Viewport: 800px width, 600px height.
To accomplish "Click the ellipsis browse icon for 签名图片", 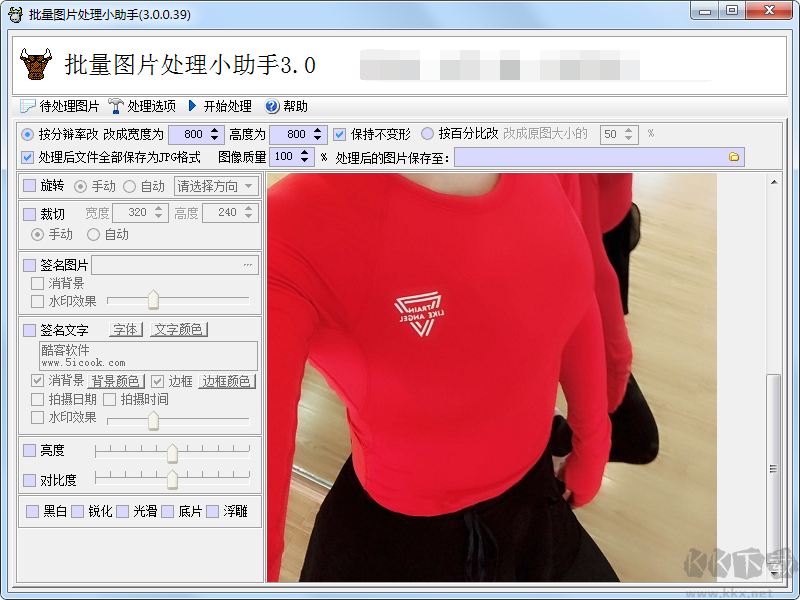I will 247,265.
